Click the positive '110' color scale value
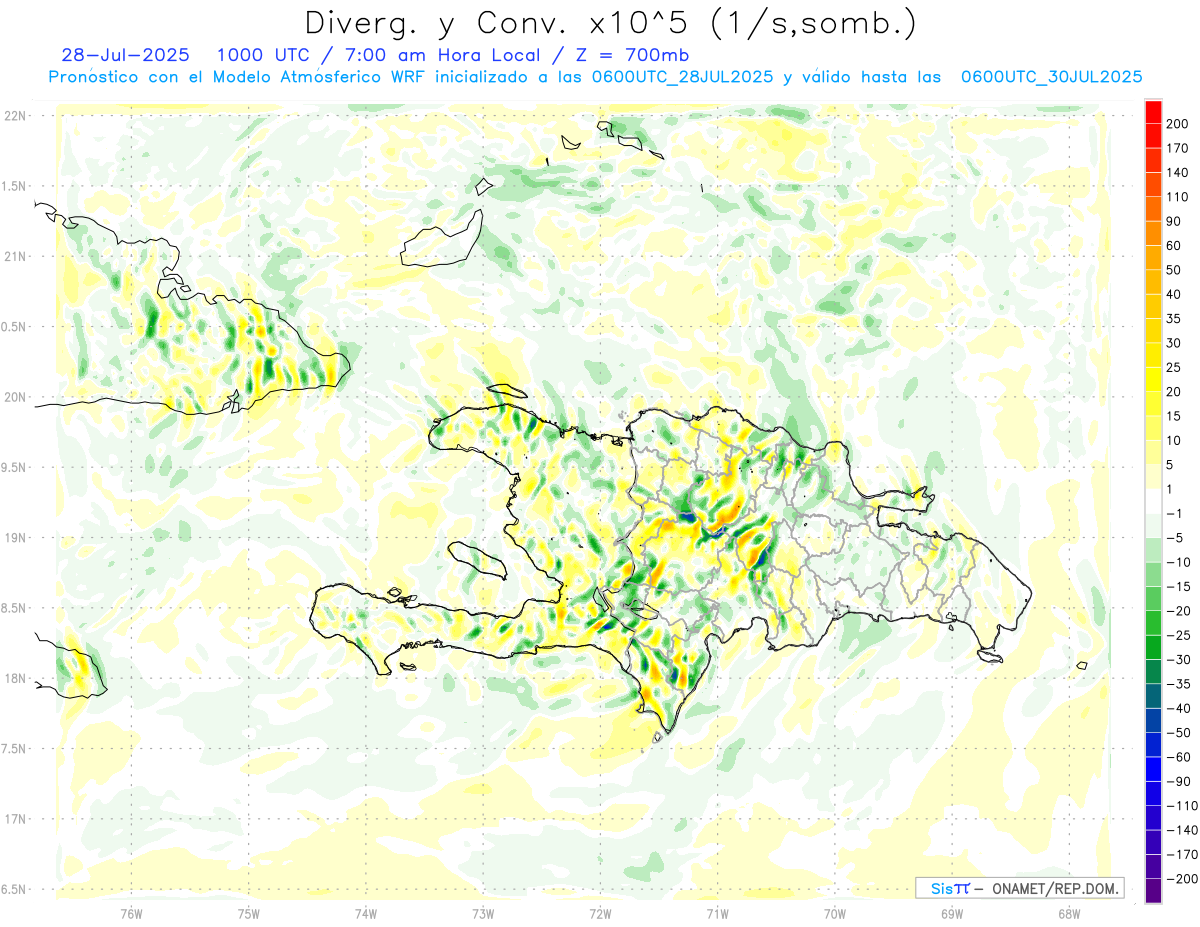This screenshot has width=1200, height=927. [x=1179, y=196]
